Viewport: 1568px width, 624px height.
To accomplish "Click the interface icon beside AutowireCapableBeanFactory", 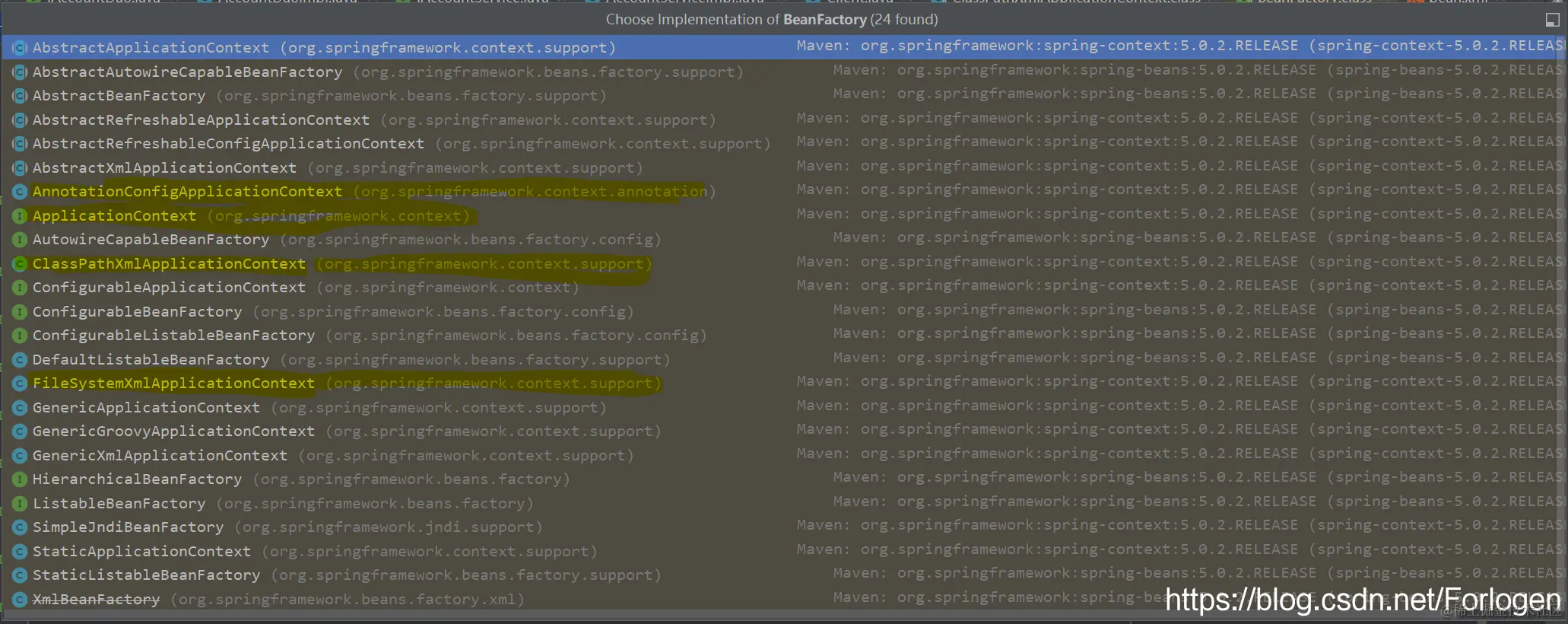I will pyautogui.click(x=20, y=240).
